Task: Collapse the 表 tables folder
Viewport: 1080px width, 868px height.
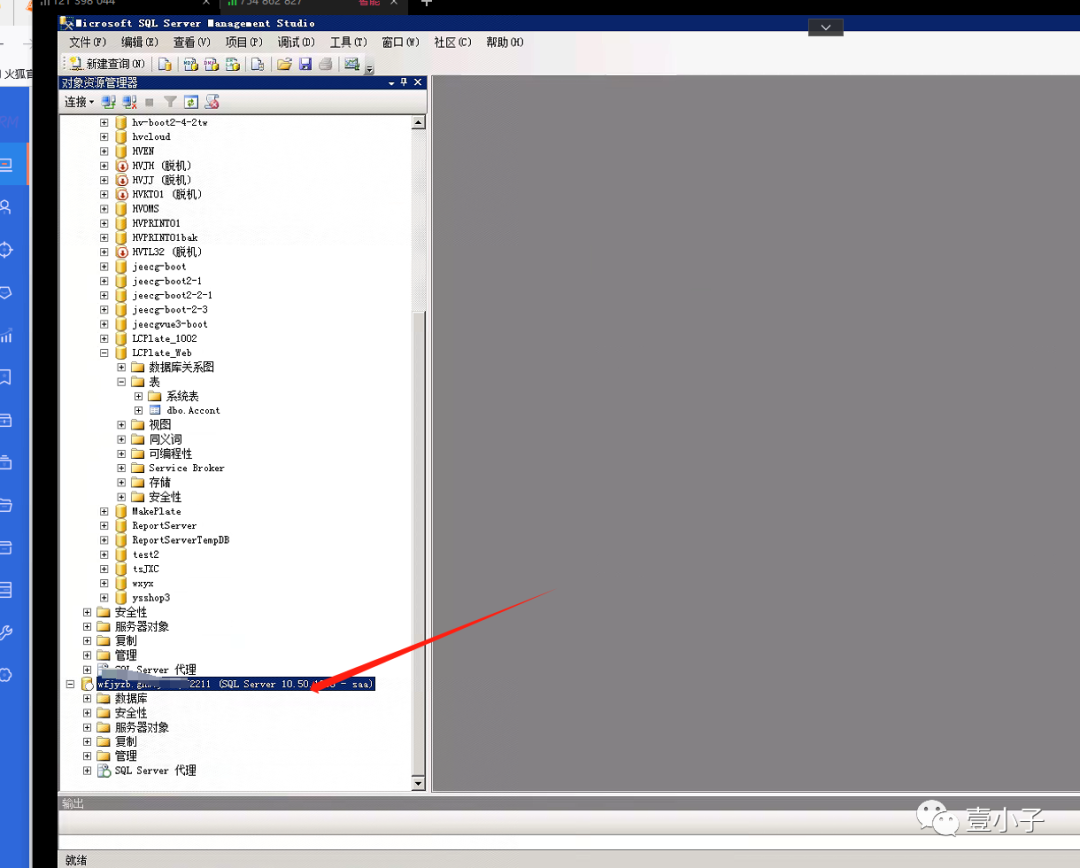Action: [x=121, y=382]
